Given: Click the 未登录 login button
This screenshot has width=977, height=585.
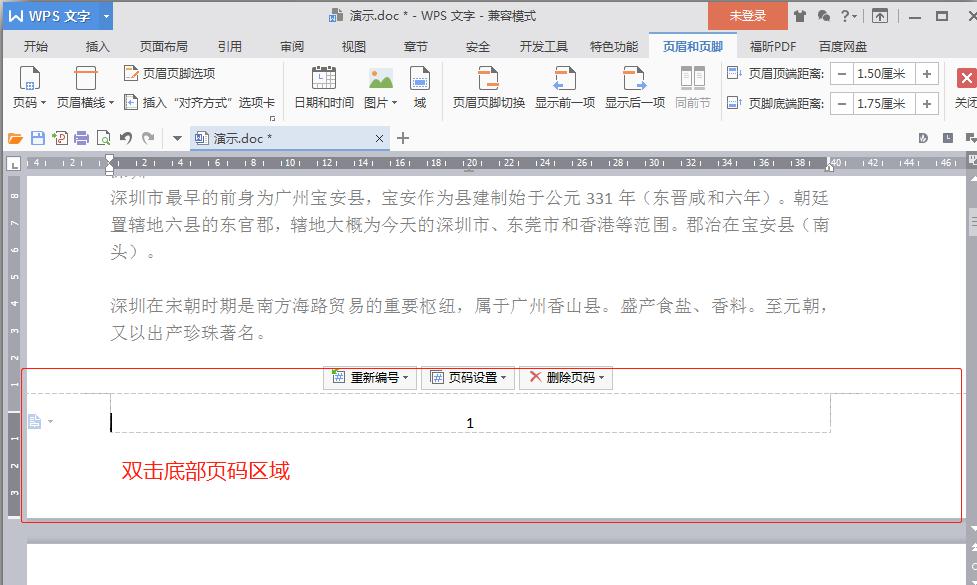Looking at the screenshot, I should pyautogui.click(x=748, y=16).
